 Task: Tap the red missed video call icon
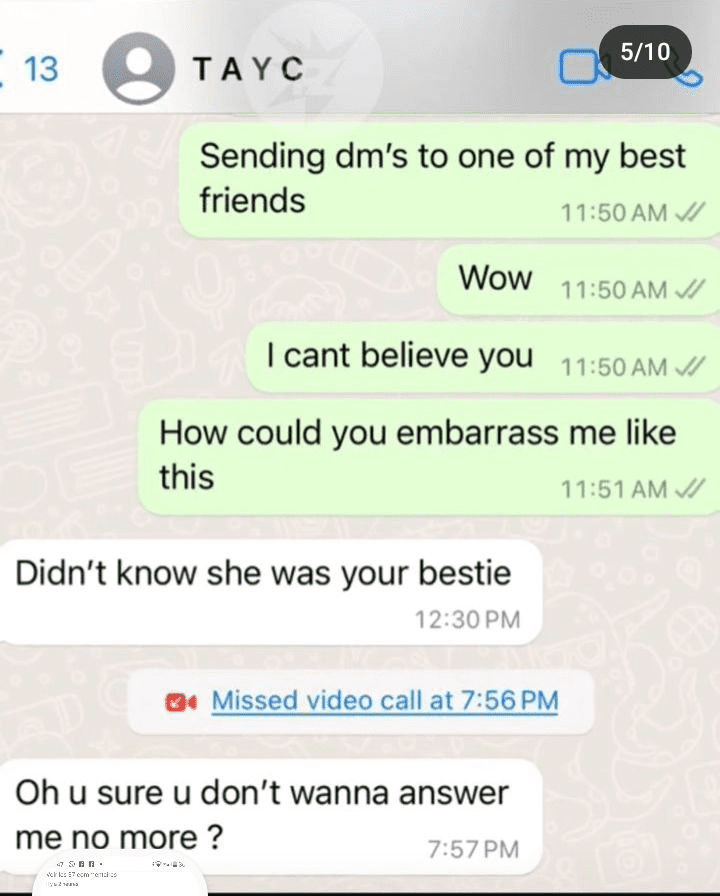(181, 702)
